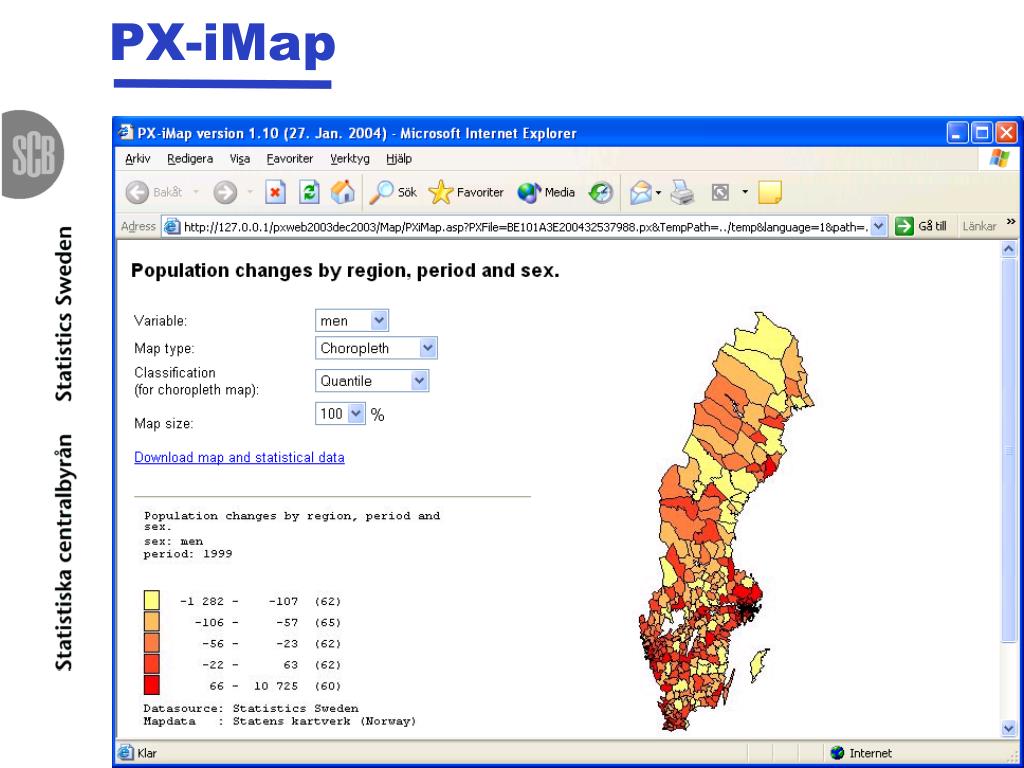Open dropdown arrow next to Forward button
Image resolution: width=1024 pixels, height=768 pixels.
click(x=249, y=192)
